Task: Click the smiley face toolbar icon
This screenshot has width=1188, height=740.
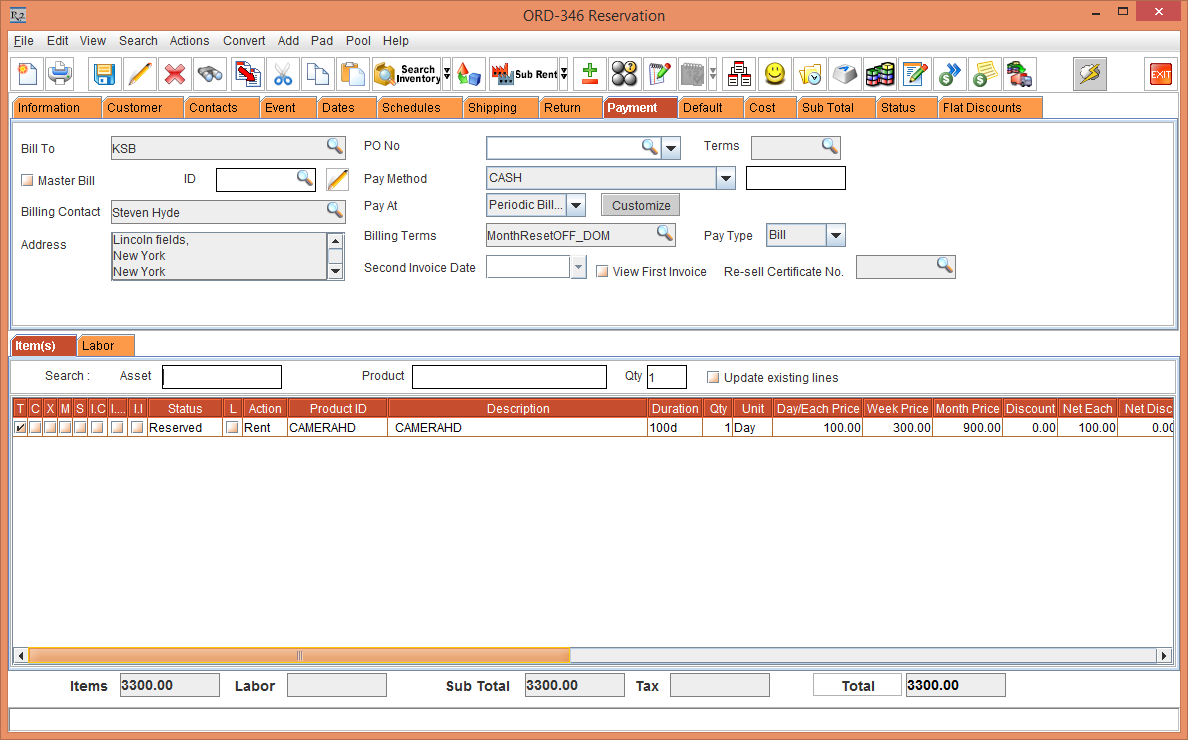Action: (774, 74)
